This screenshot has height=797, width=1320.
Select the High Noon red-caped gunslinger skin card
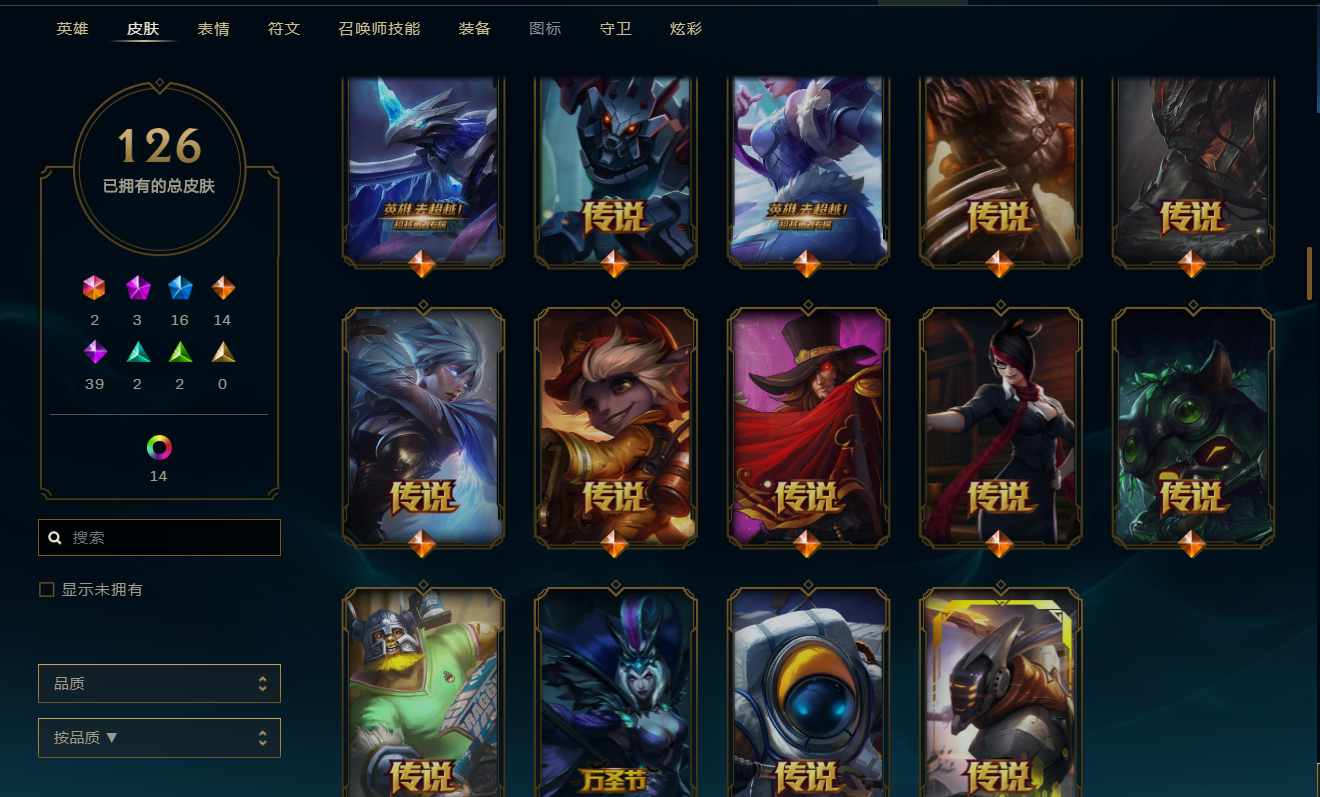coord(807,428)
